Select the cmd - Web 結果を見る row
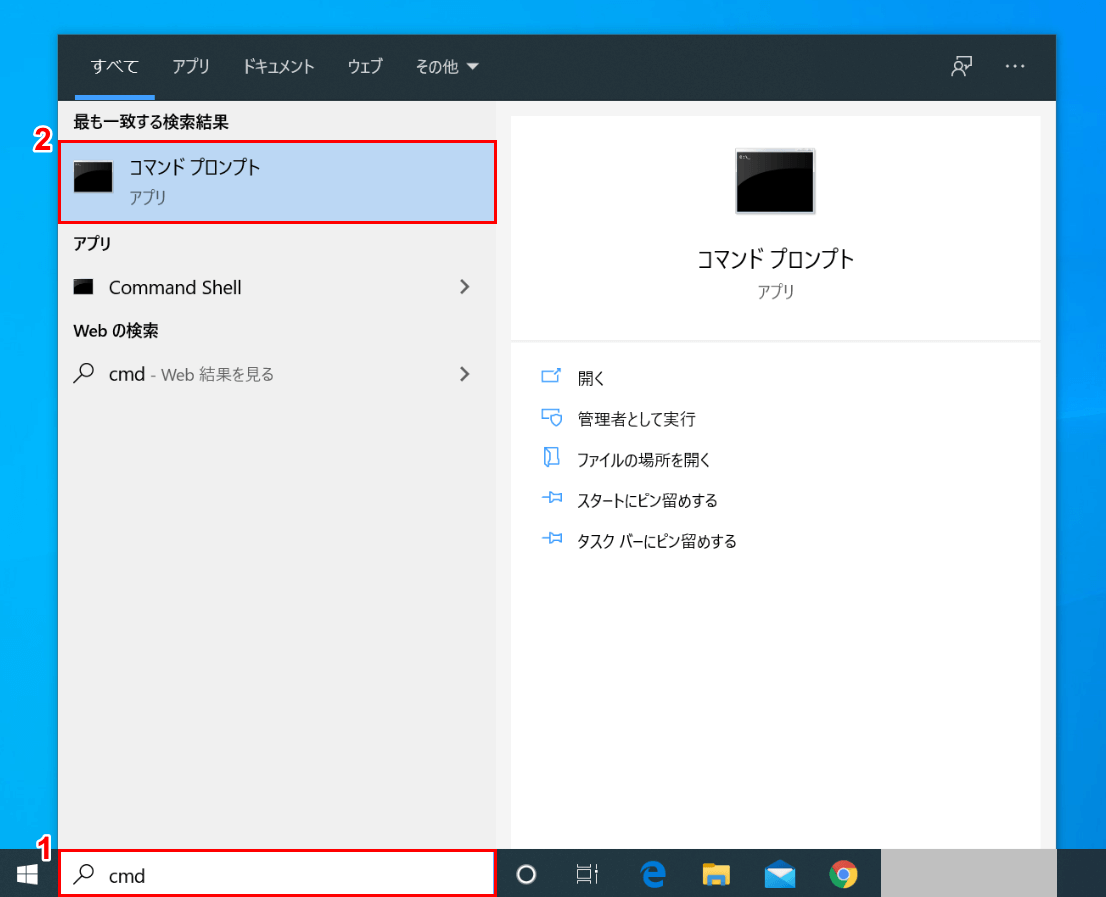 tap(277, 374)
